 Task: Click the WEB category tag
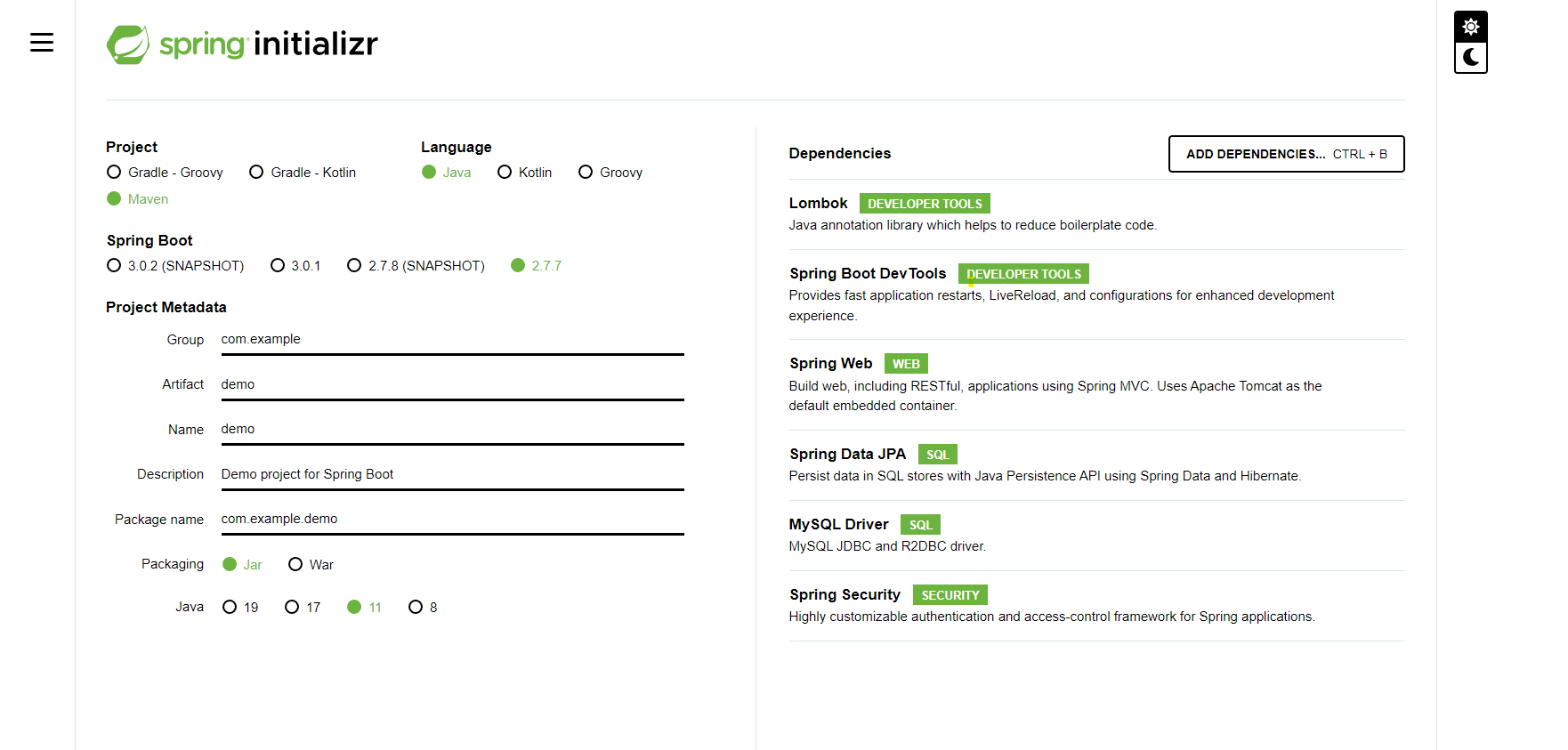(x=906, y=364)
